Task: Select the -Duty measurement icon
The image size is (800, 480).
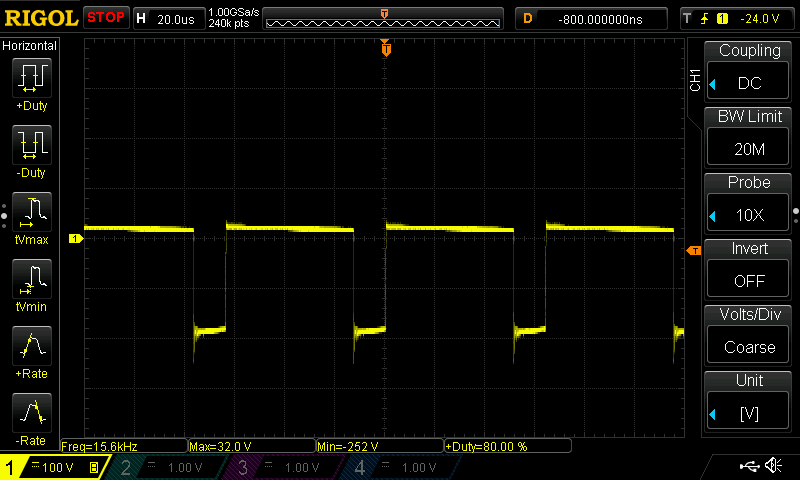Action: (32, 145)
